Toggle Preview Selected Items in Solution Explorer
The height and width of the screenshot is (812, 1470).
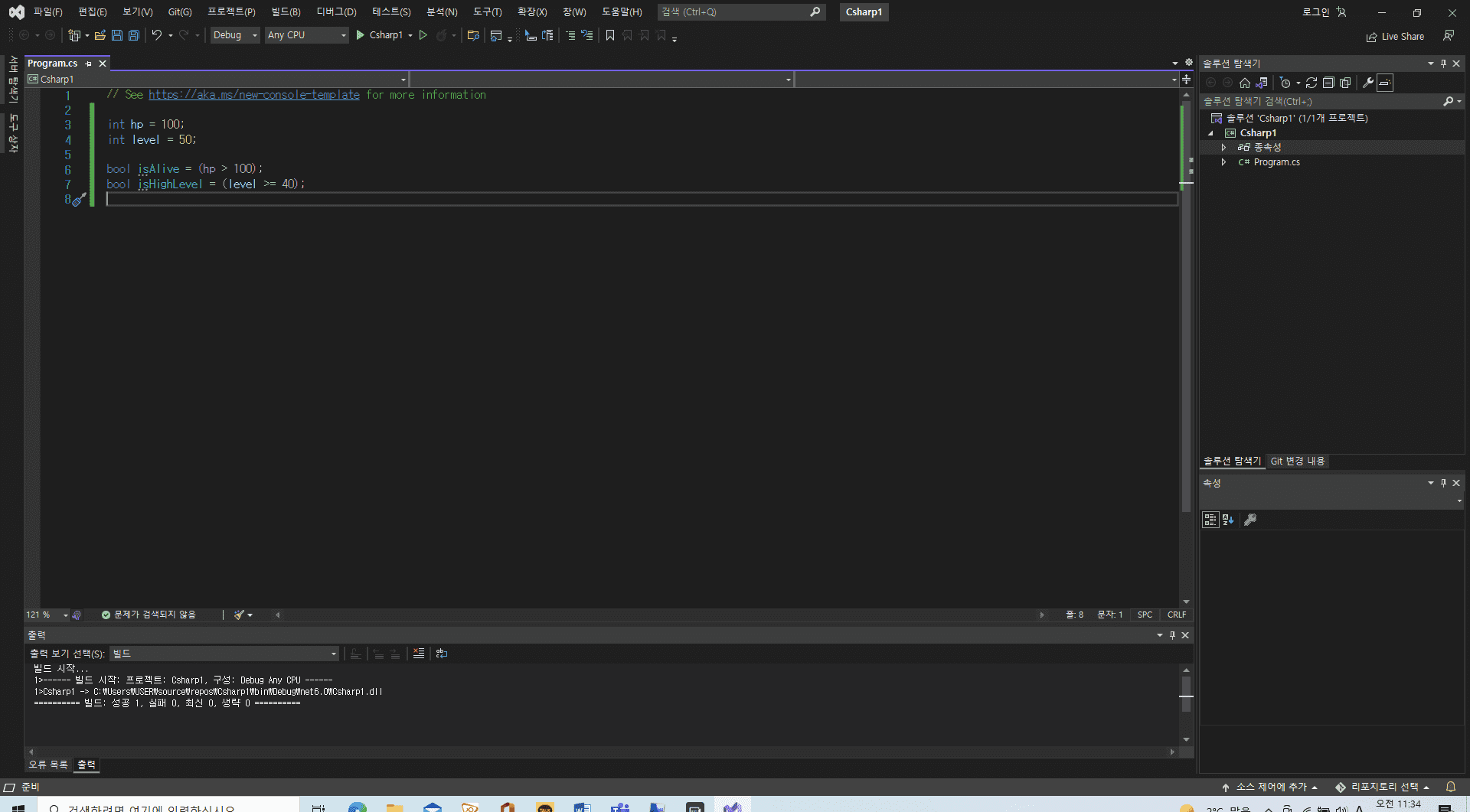1385,83
